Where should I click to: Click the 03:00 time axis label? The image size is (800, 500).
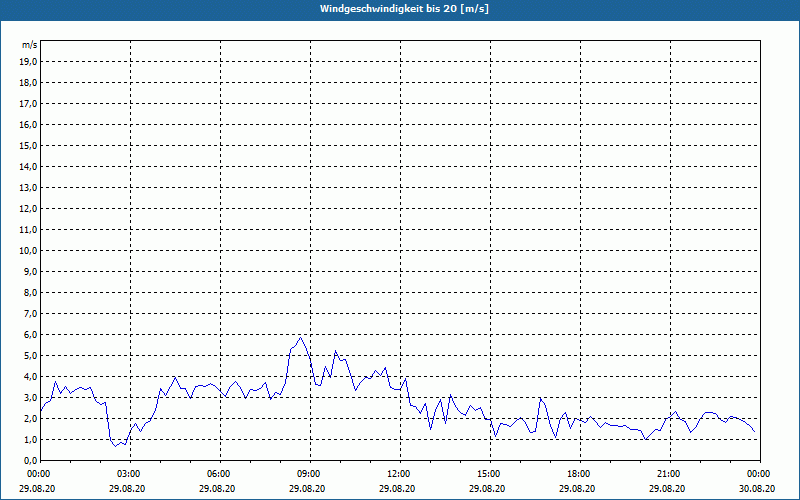(x=131, y=474)
